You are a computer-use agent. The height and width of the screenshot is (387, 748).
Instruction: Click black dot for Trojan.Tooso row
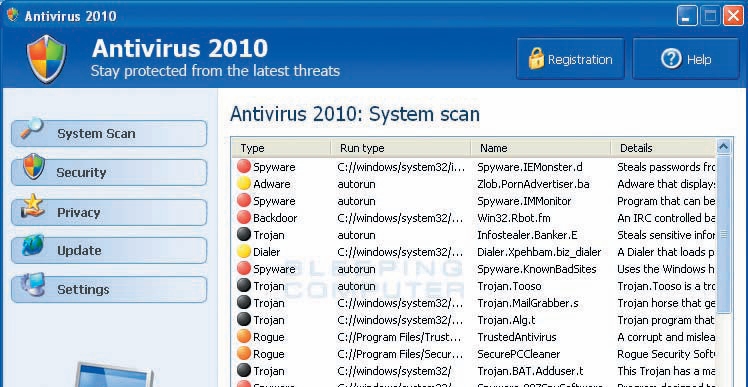coord(244,285)
